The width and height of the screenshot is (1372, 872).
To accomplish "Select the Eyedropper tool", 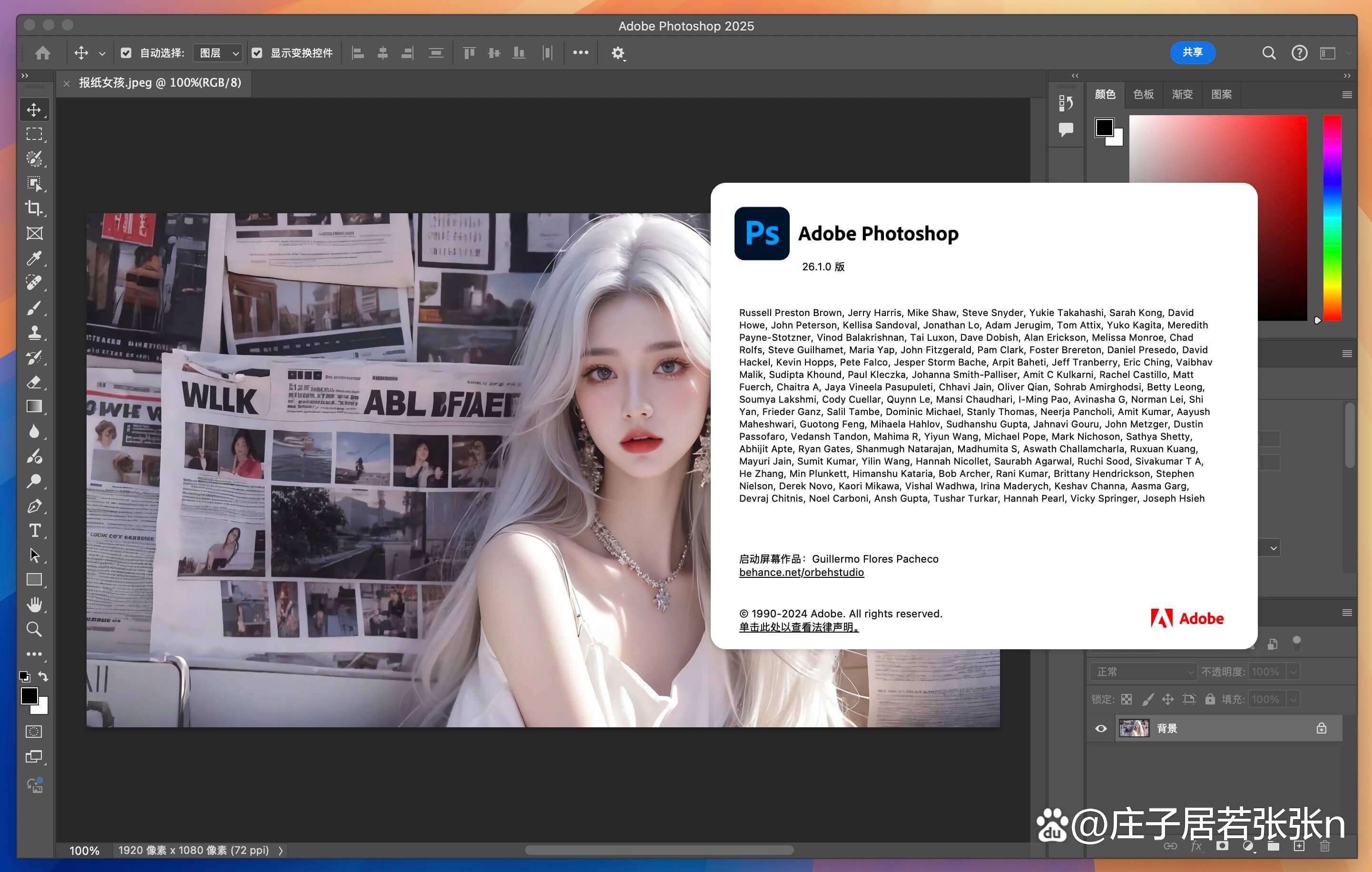I will coord(34,258).
